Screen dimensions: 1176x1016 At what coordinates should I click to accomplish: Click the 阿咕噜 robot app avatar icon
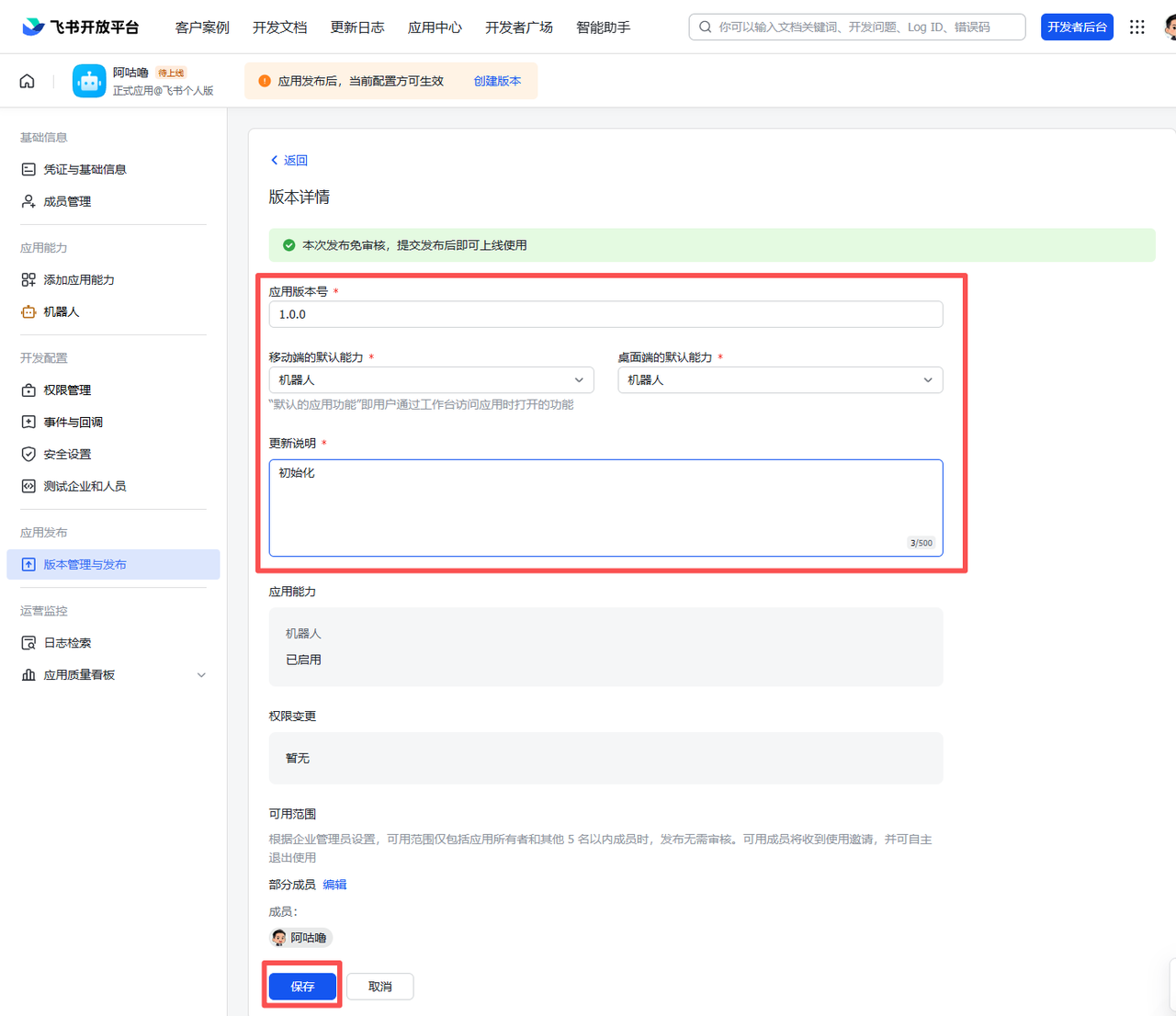tap(89, 82)
